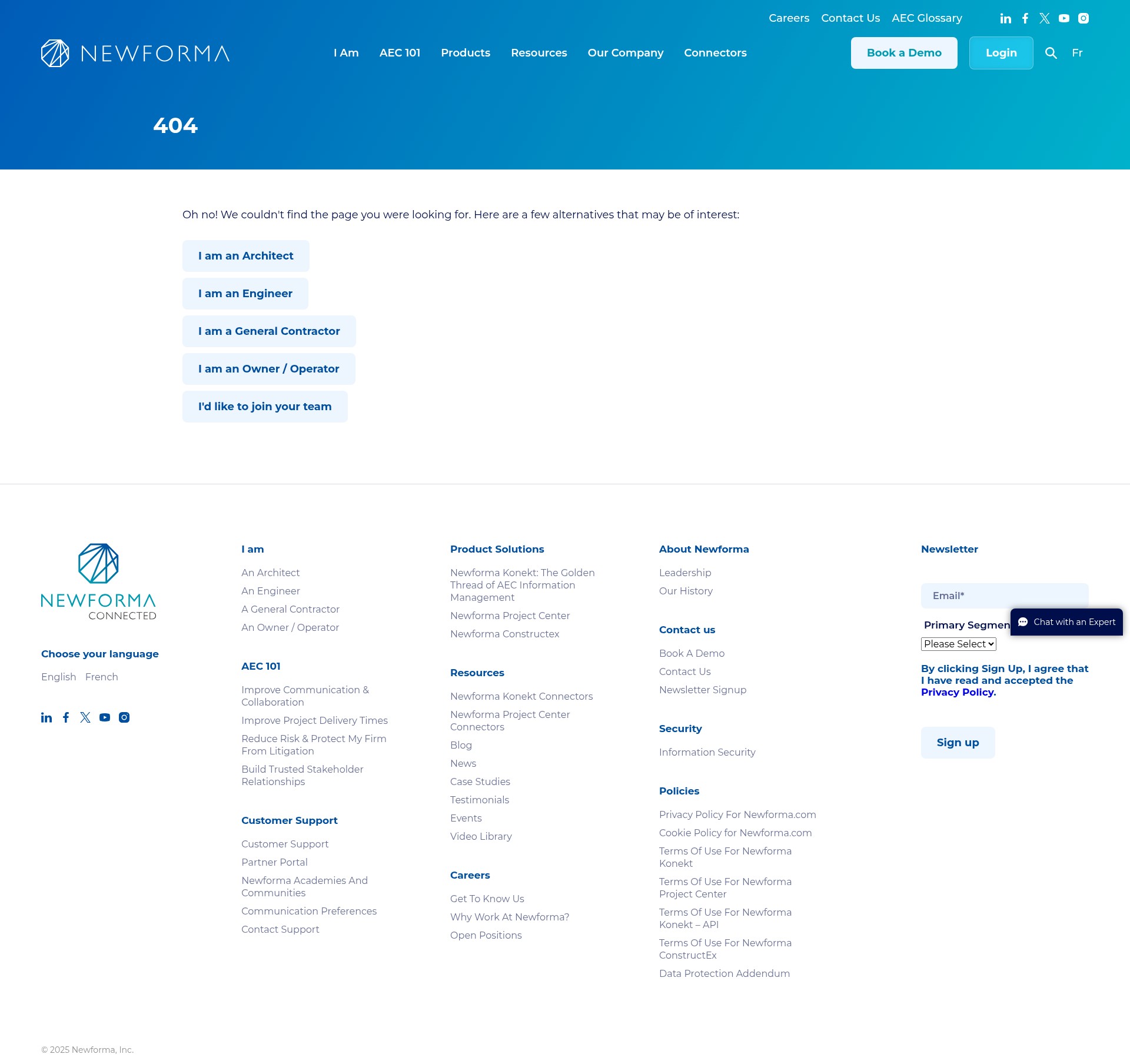
Task: Open the Products navigation menu
Action: [x=466, y=53]
